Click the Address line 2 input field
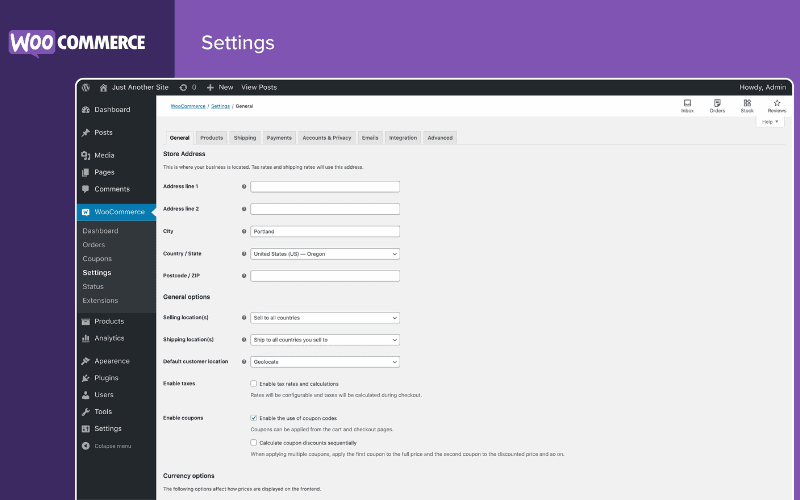Image resolution: width=800 pixels, height=500 pixels. [325, 209]
